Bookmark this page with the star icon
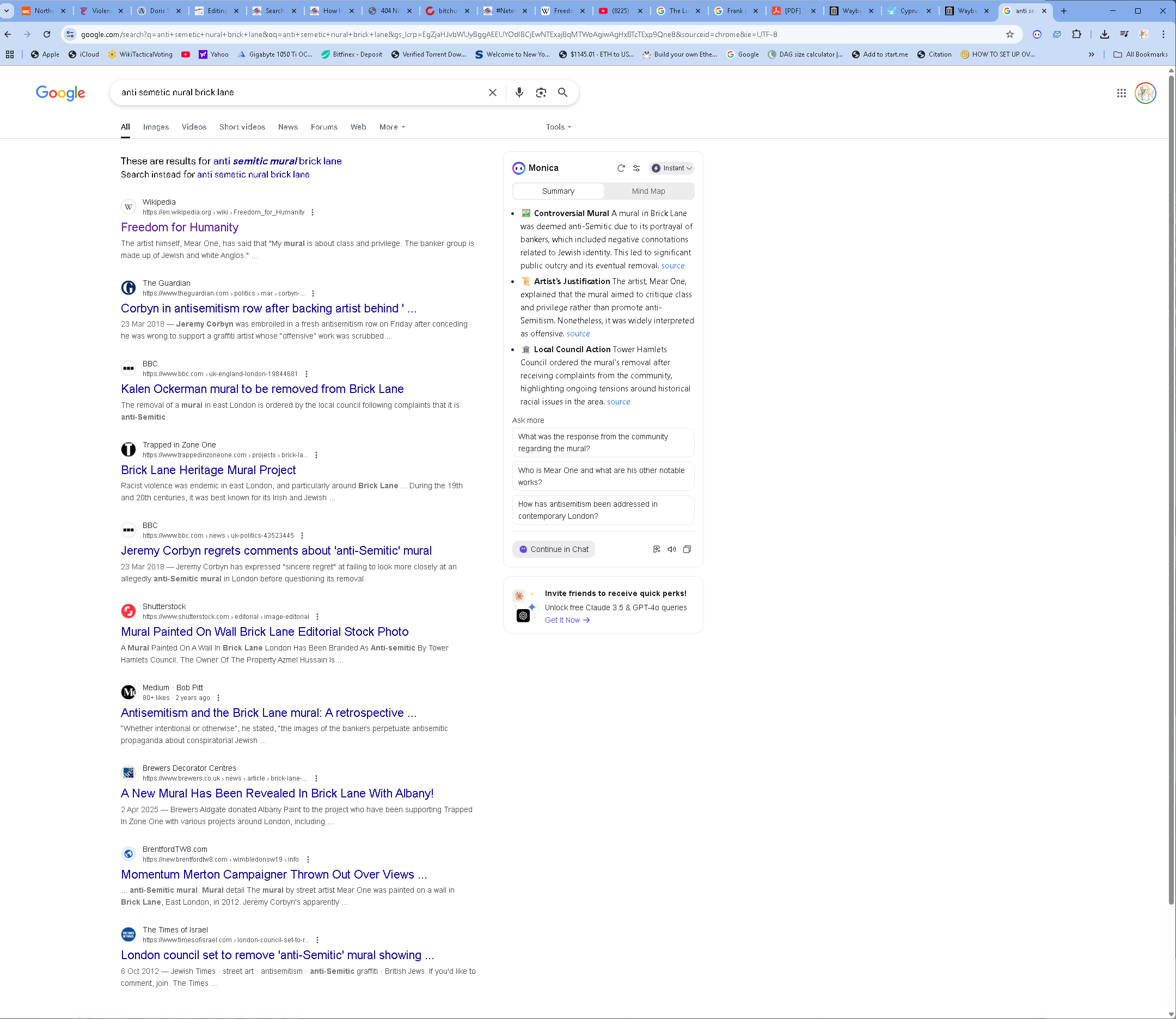 [x=1009, y=35]
